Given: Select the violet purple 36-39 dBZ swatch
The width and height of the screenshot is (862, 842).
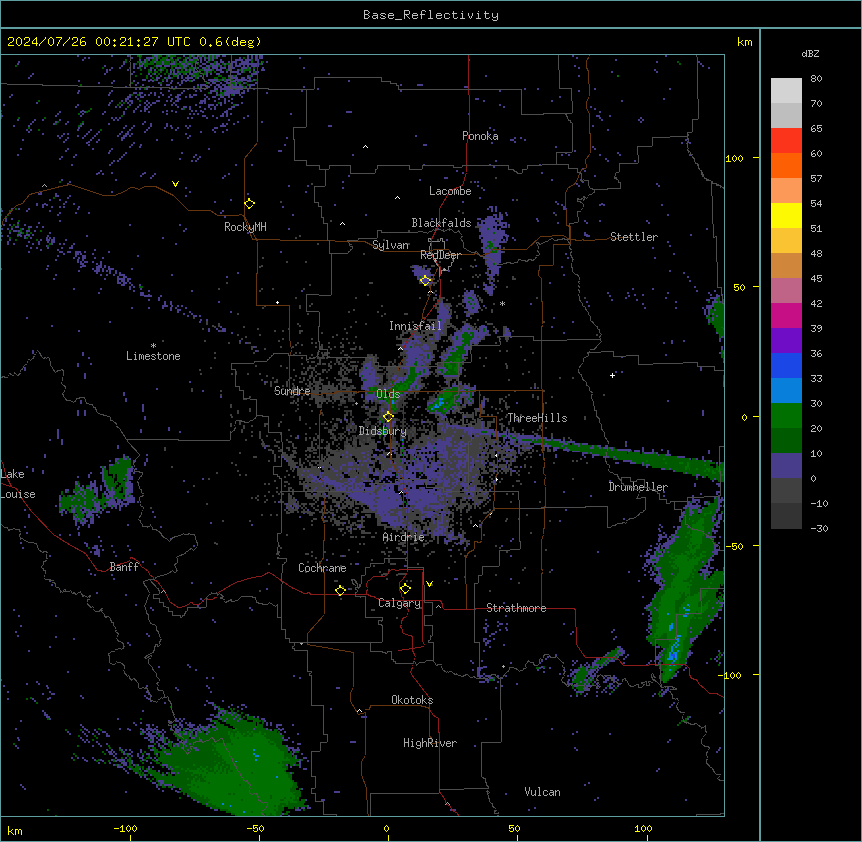Looking at the screenshot, I should 786,341.
